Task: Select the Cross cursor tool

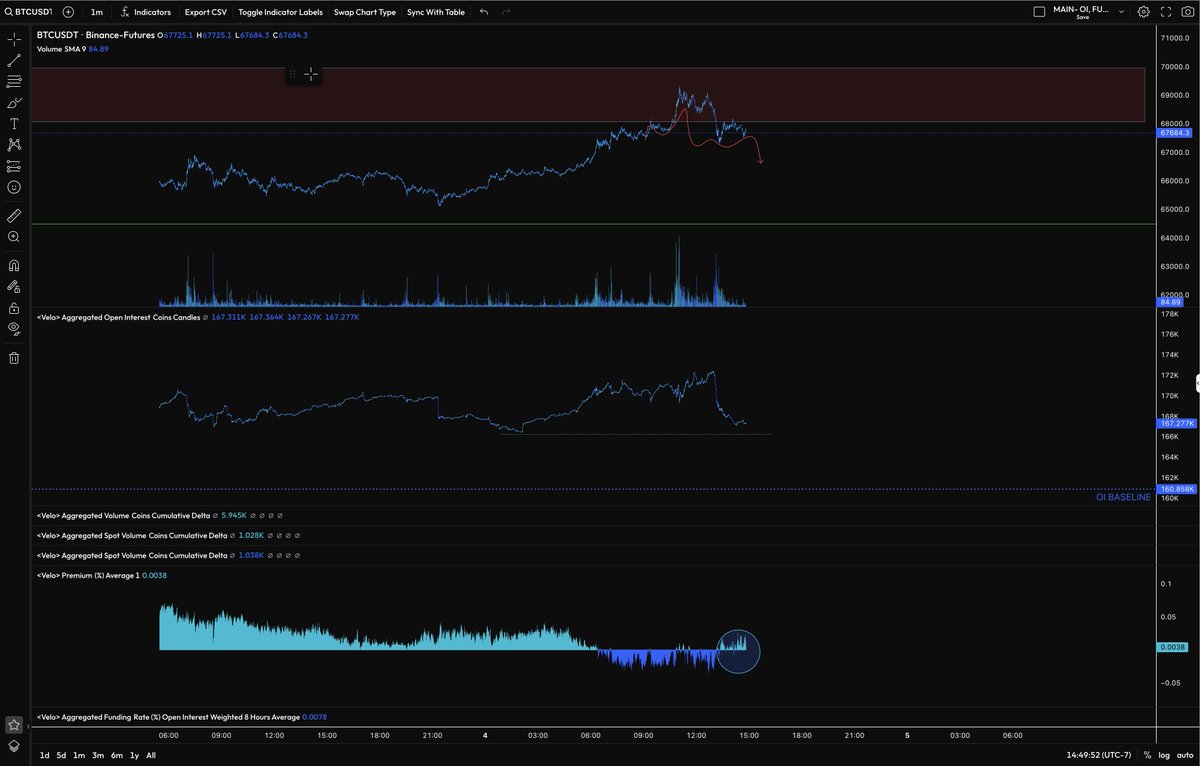Action: [13, 40]
